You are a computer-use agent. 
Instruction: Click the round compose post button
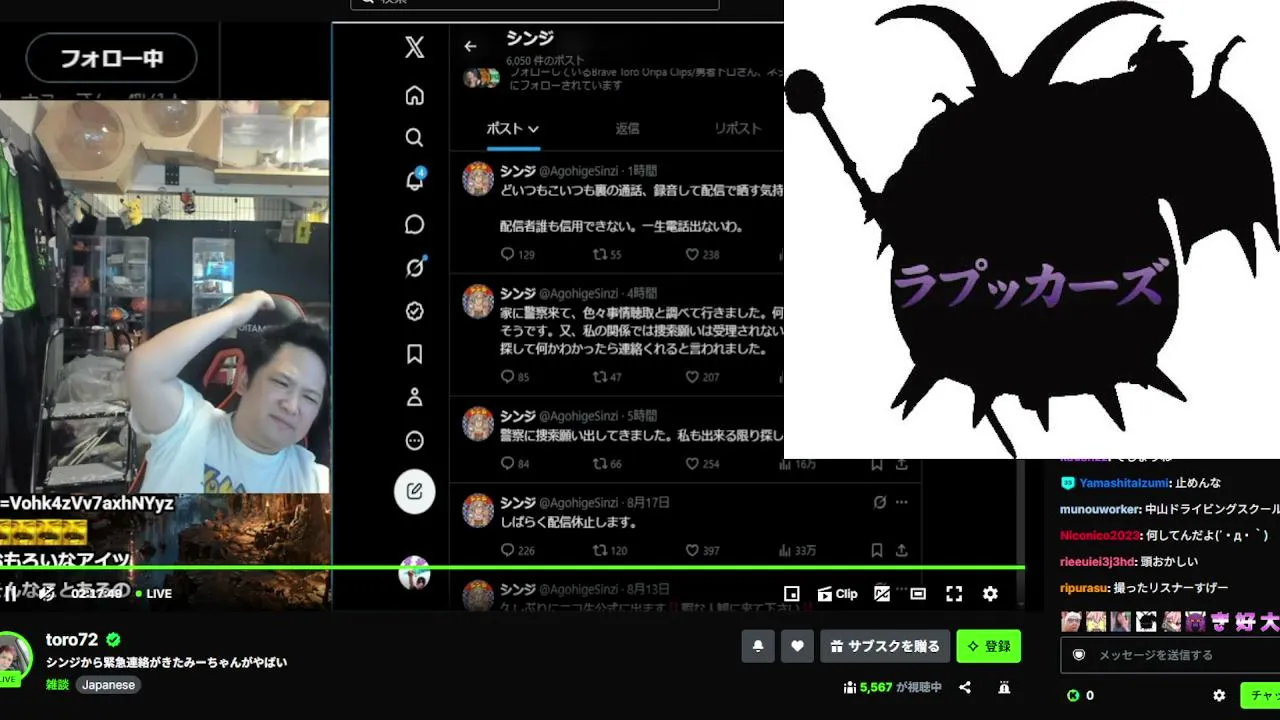coord(414,491)
